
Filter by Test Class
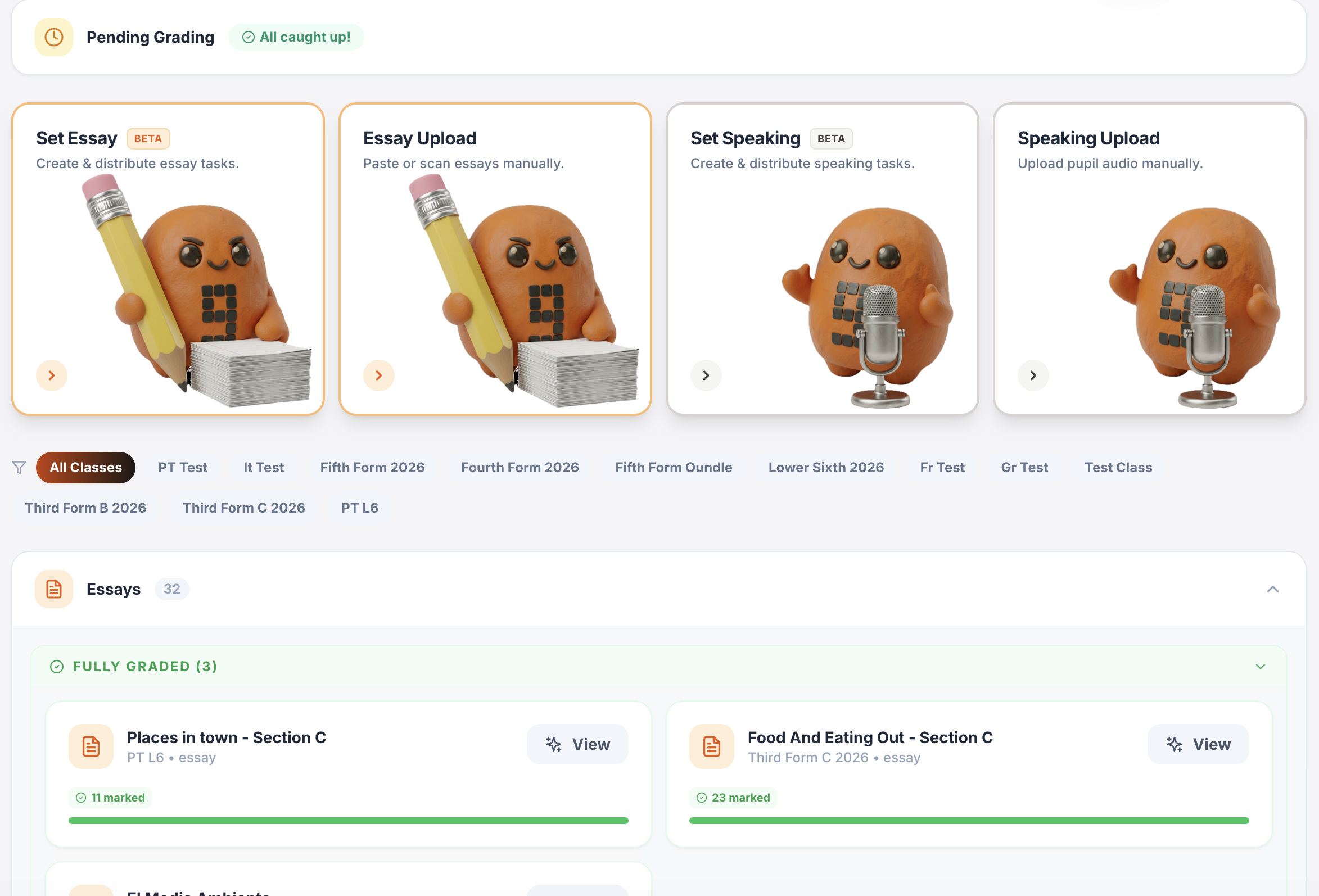1118,468
